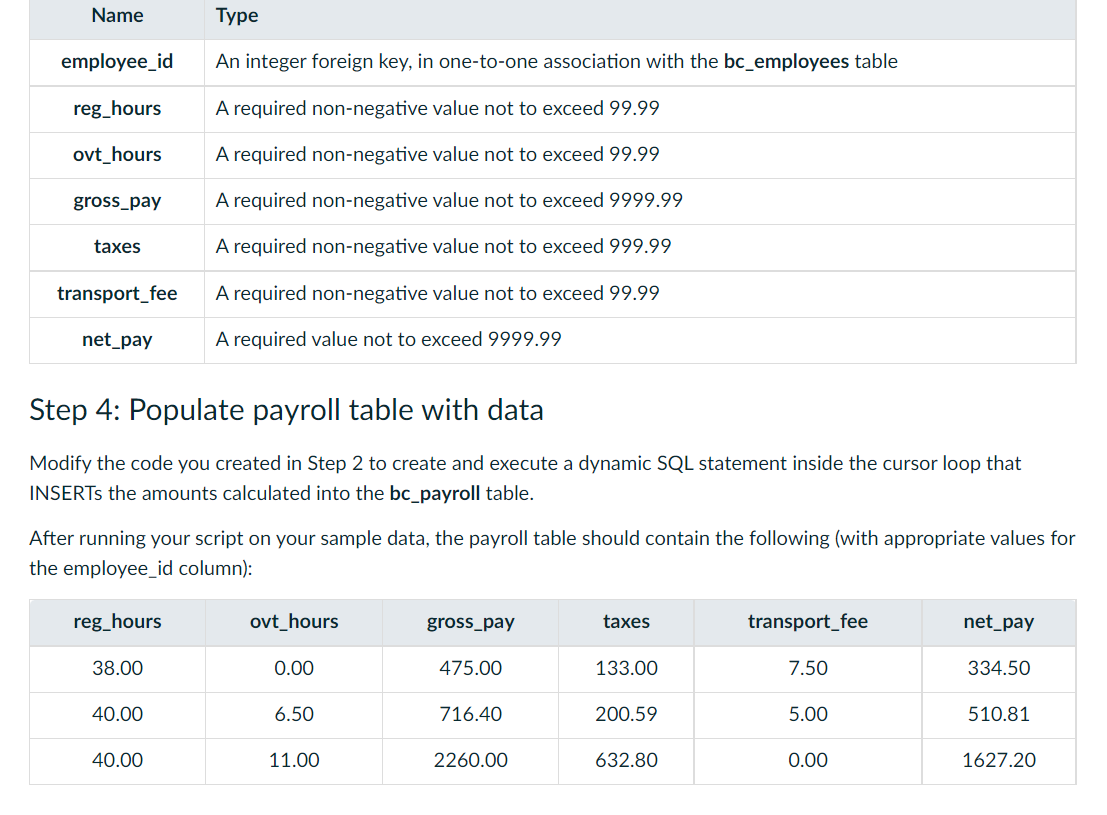
Task: Click the Name column header
Action: click(x=117, y=15)
